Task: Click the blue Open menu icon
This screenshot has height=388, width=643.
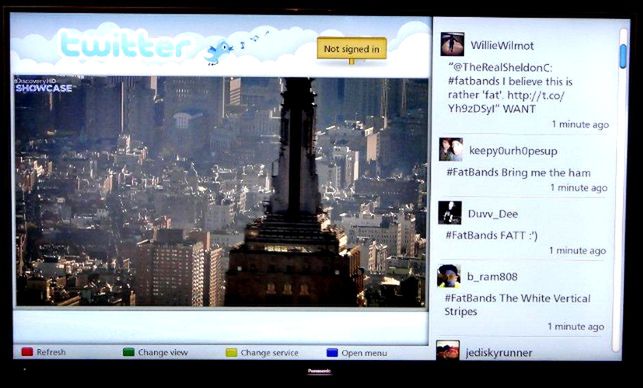Action: [x=332, y=353]
